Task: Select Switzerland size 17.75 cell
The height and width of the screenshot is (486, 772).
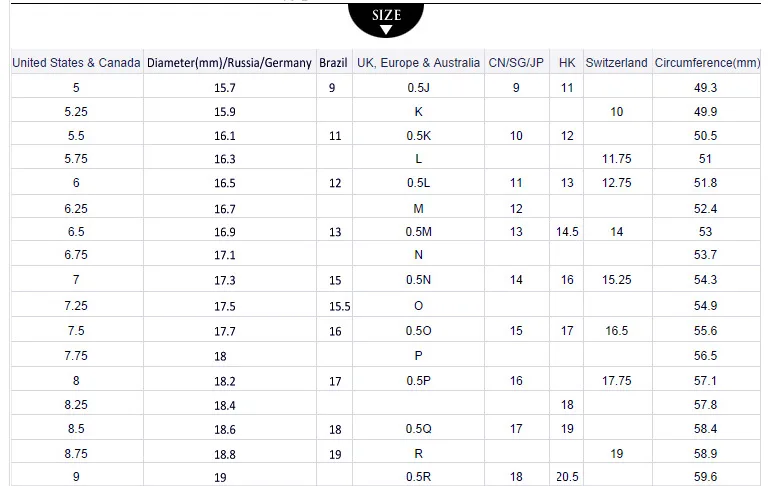Action: (x=617, y=380)
